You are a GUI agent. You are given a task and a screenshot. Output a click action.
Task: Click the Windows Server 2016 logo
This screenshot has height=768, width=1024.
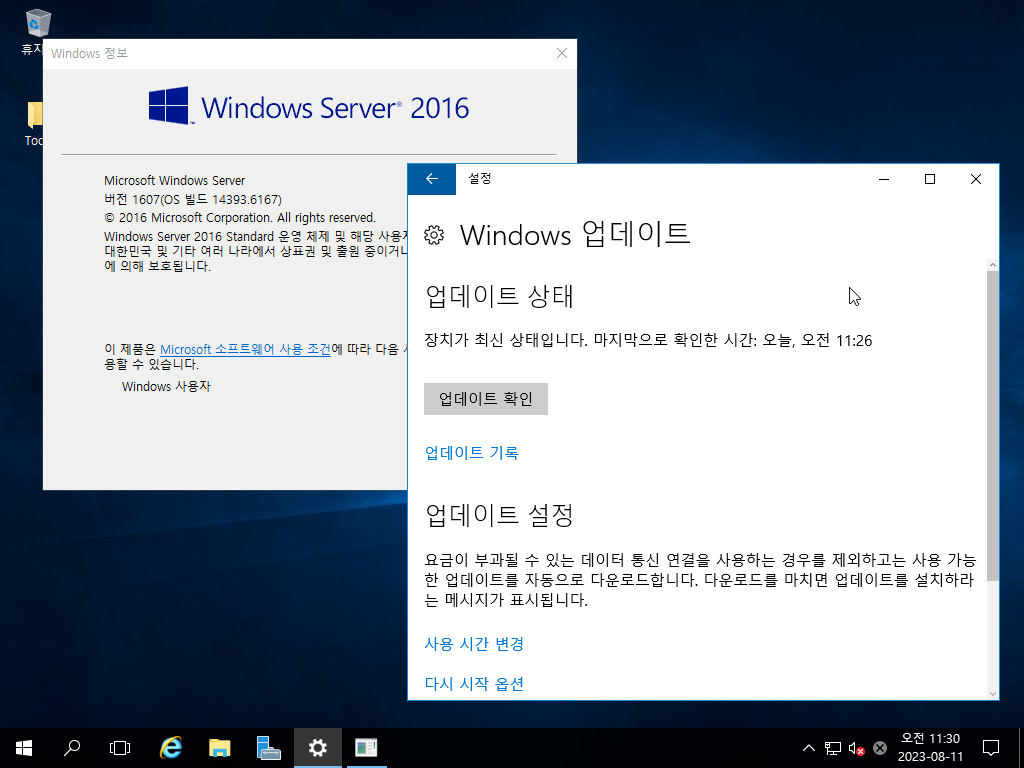pyautogui.click(x=309, y=107)
